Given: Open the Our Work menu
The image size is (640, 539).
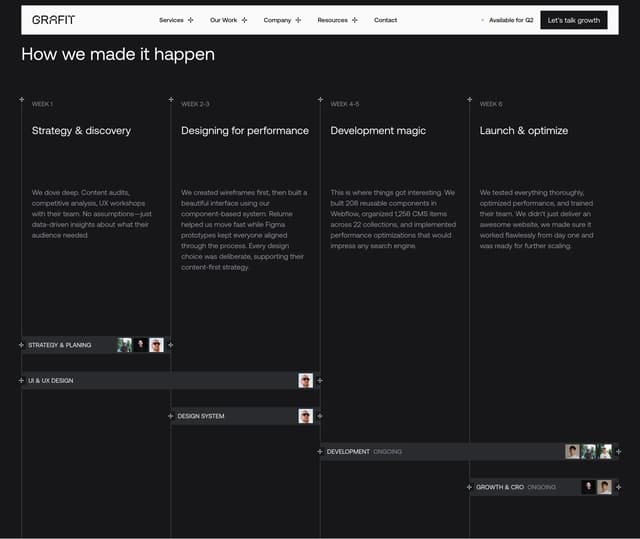Looking at the screenshot, I should point(223,20).
